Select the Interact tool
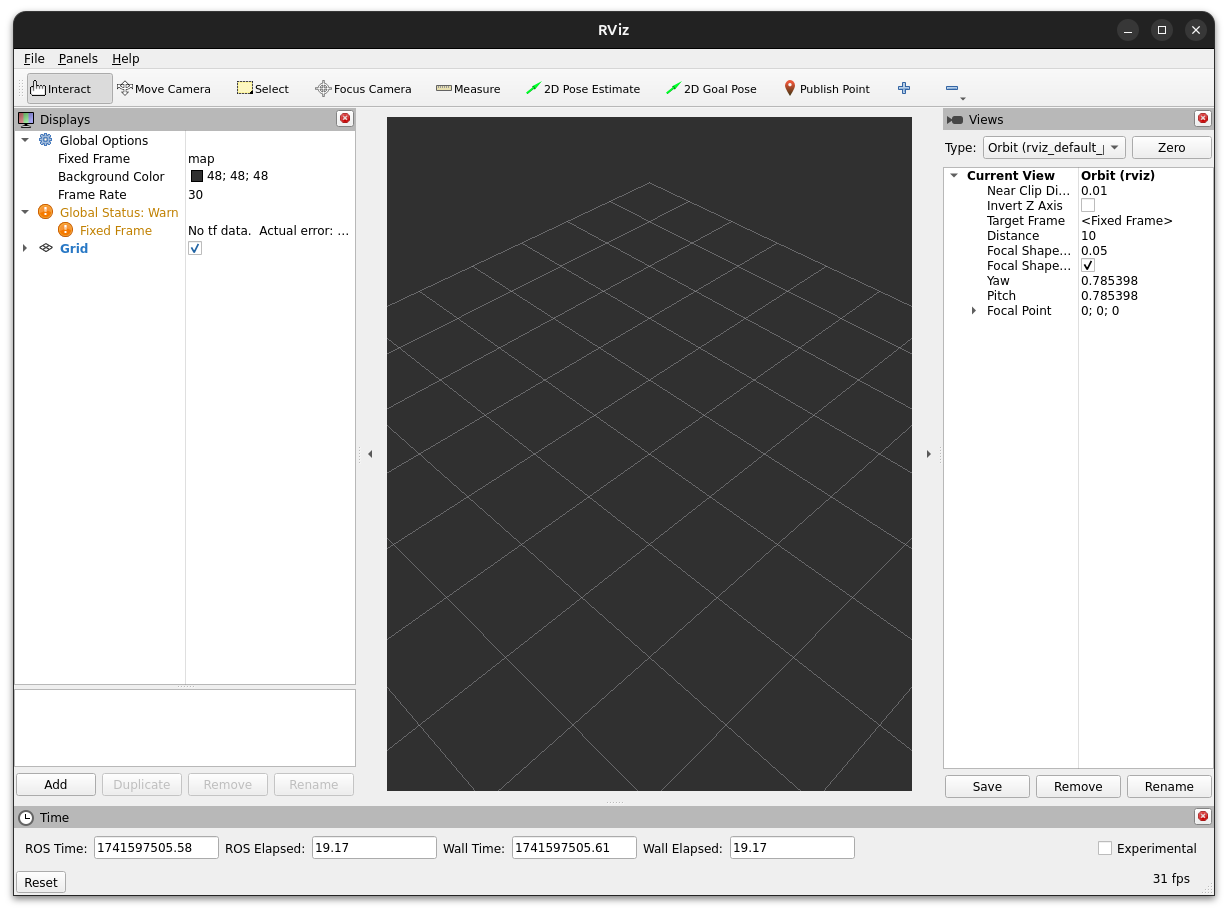Screen dimensions: 1228x912 click(x=69, y=88)
